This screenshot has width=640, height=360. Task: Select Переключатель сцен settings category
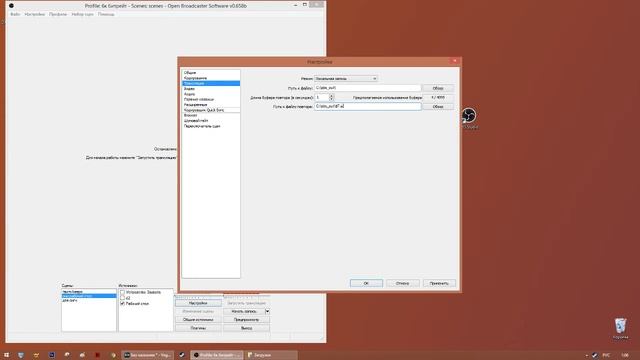[211, 126]
